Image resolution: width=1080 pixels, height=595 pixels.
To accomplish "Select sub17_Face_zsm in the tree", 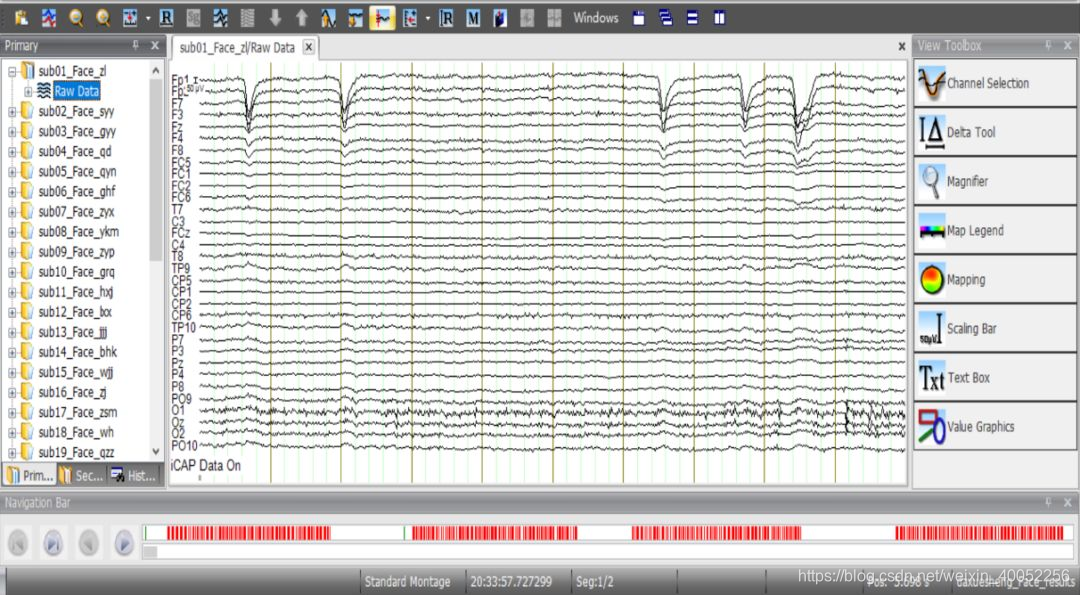I will [78, 412].
